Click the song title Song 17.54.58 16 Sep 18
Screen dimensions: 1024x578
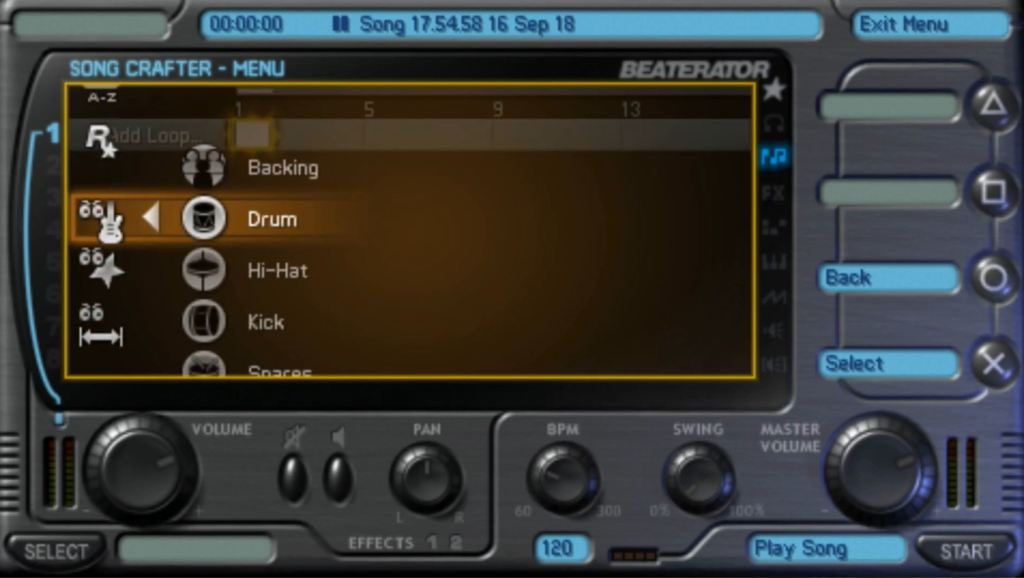[x=467, y=25]
